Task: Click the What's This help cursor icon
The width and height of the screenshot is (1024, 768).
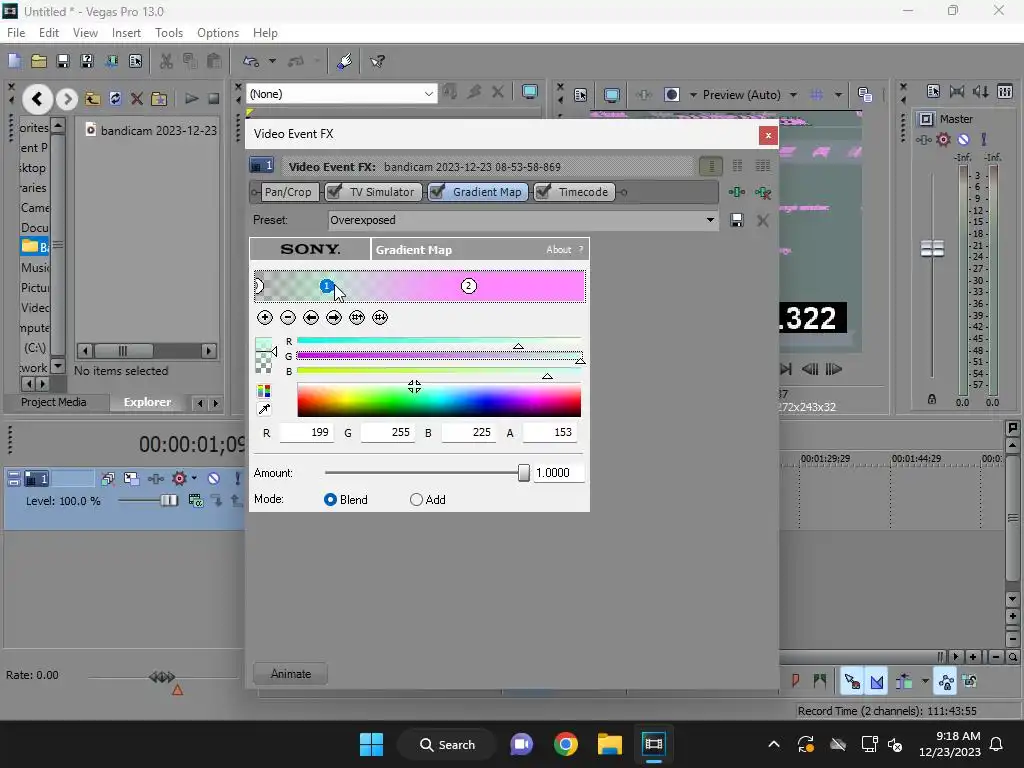Action: [377, 61]
